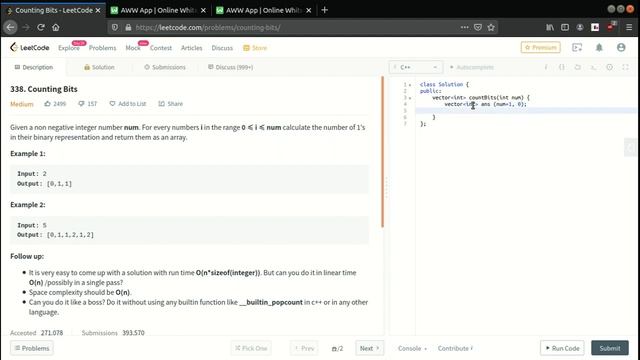Reset code to default icon
640x360 pixels.
tap(578, 67)
